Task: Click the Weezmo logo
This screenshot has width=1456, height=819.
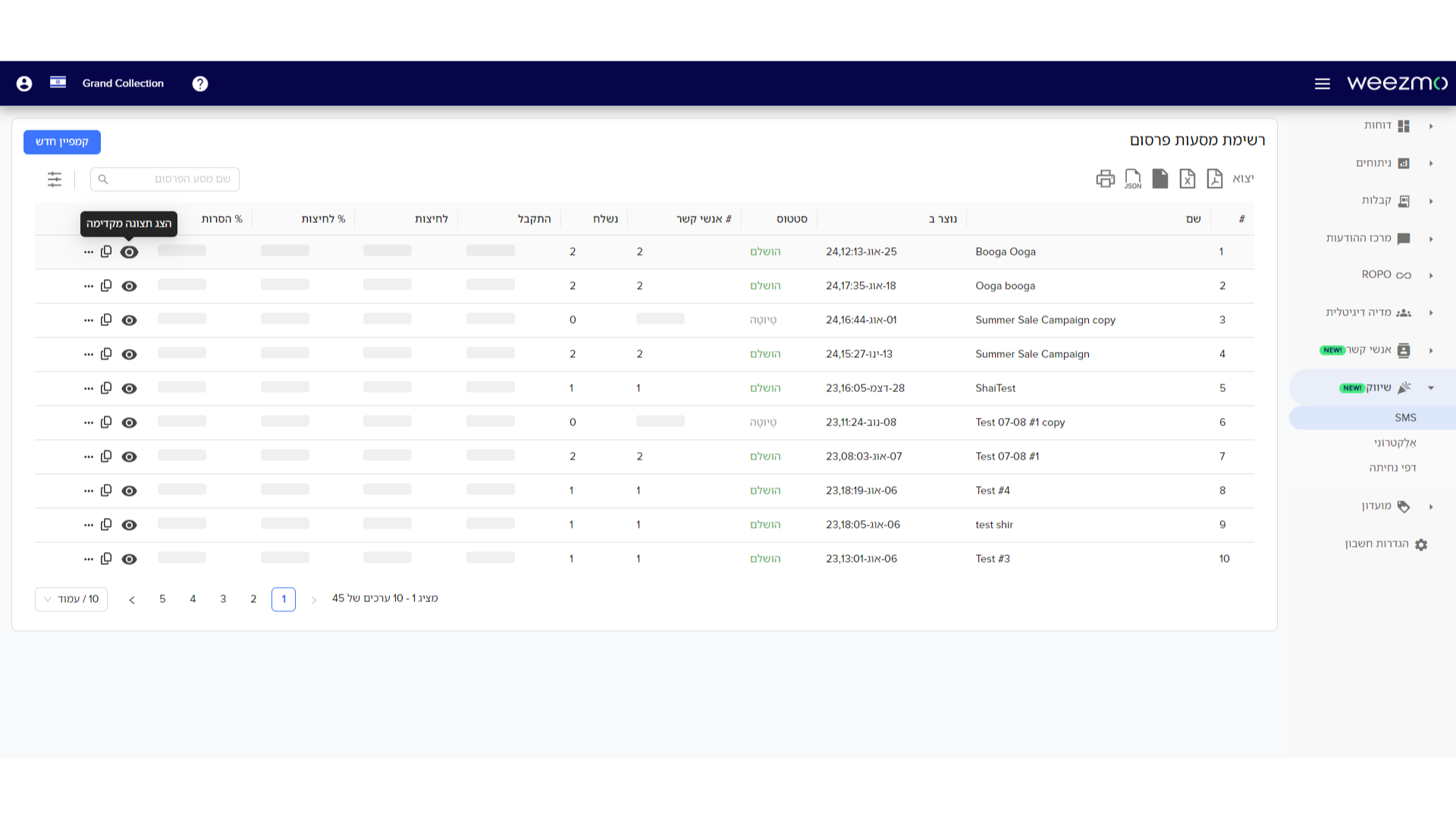Action: pyautogui.click(x=1397, y=83)
